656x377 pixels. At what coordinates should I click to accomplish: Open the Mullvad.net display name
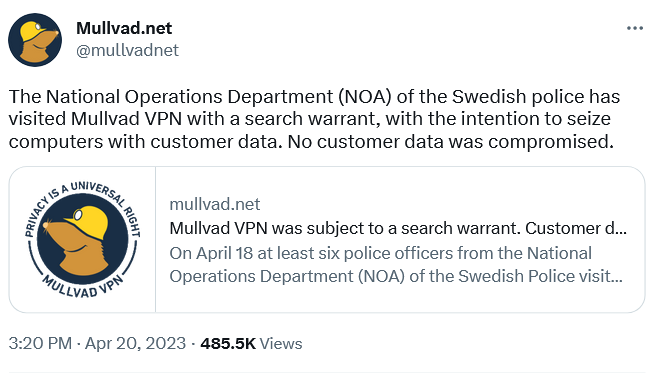124,28
